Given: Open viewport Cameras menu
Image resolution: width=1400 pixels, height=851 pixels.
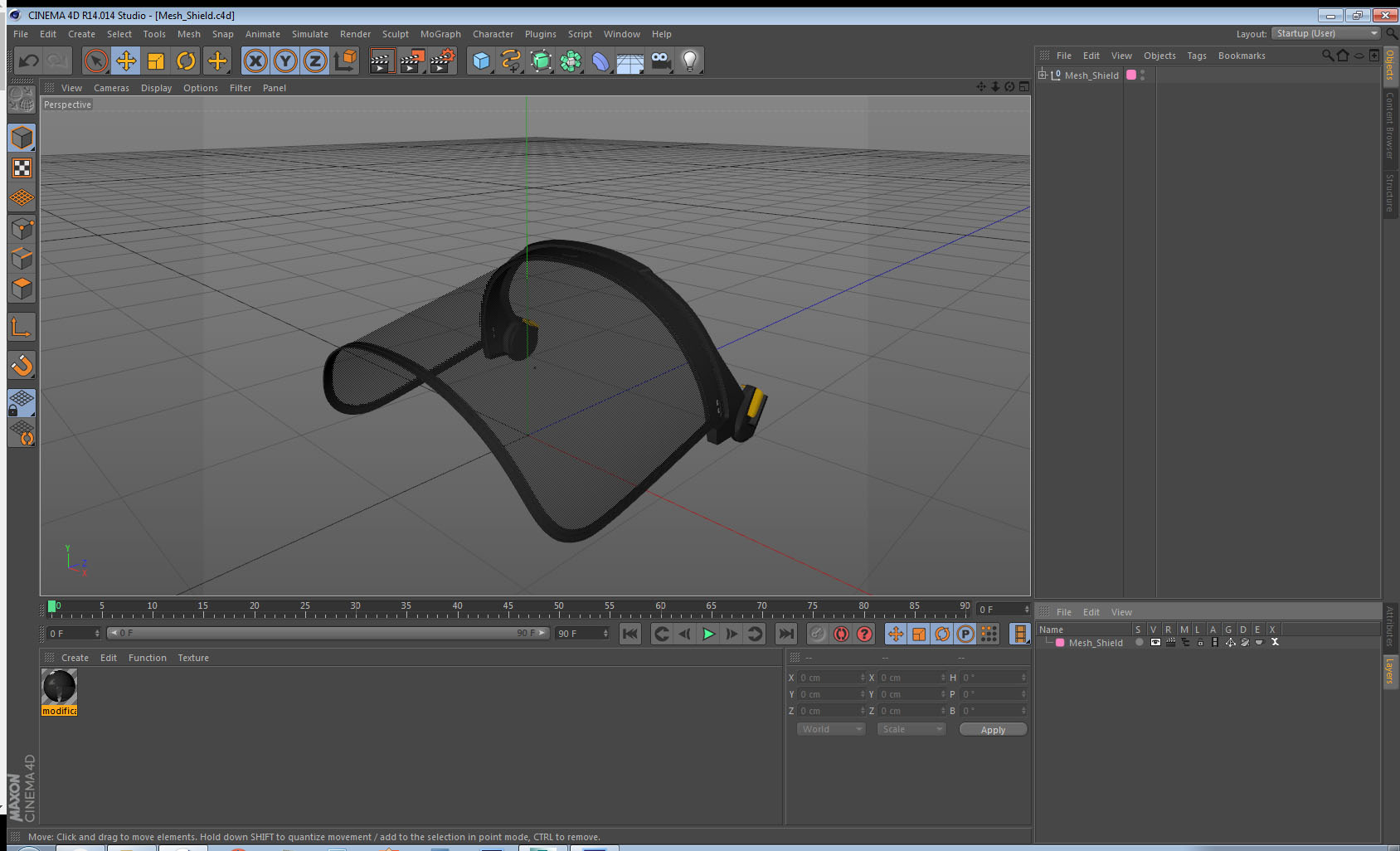Looking at the screenshot, I should (111, 88).
